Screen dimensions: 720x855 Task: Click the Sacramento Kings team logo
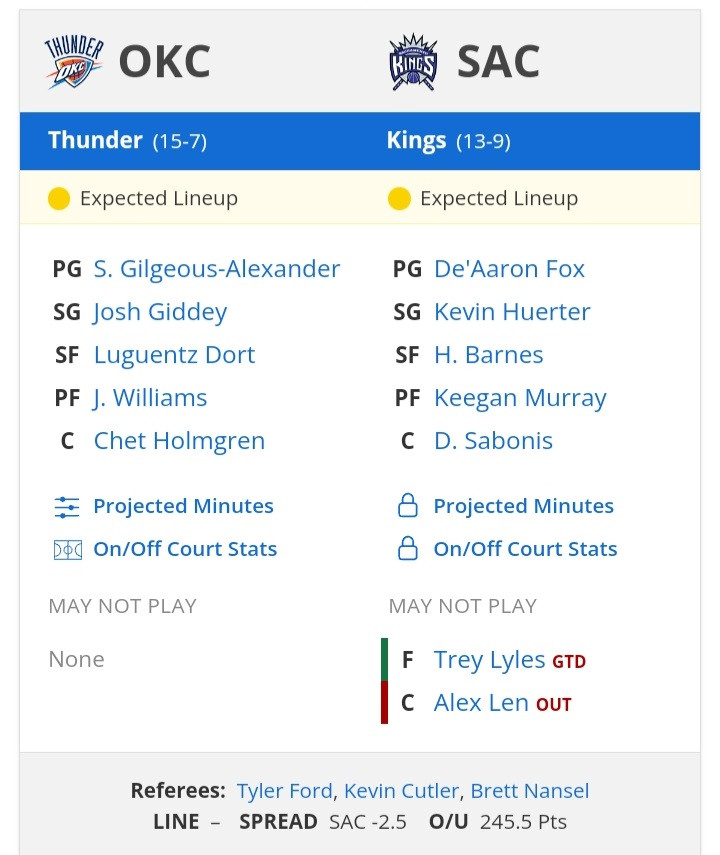(x=413, y=62)
